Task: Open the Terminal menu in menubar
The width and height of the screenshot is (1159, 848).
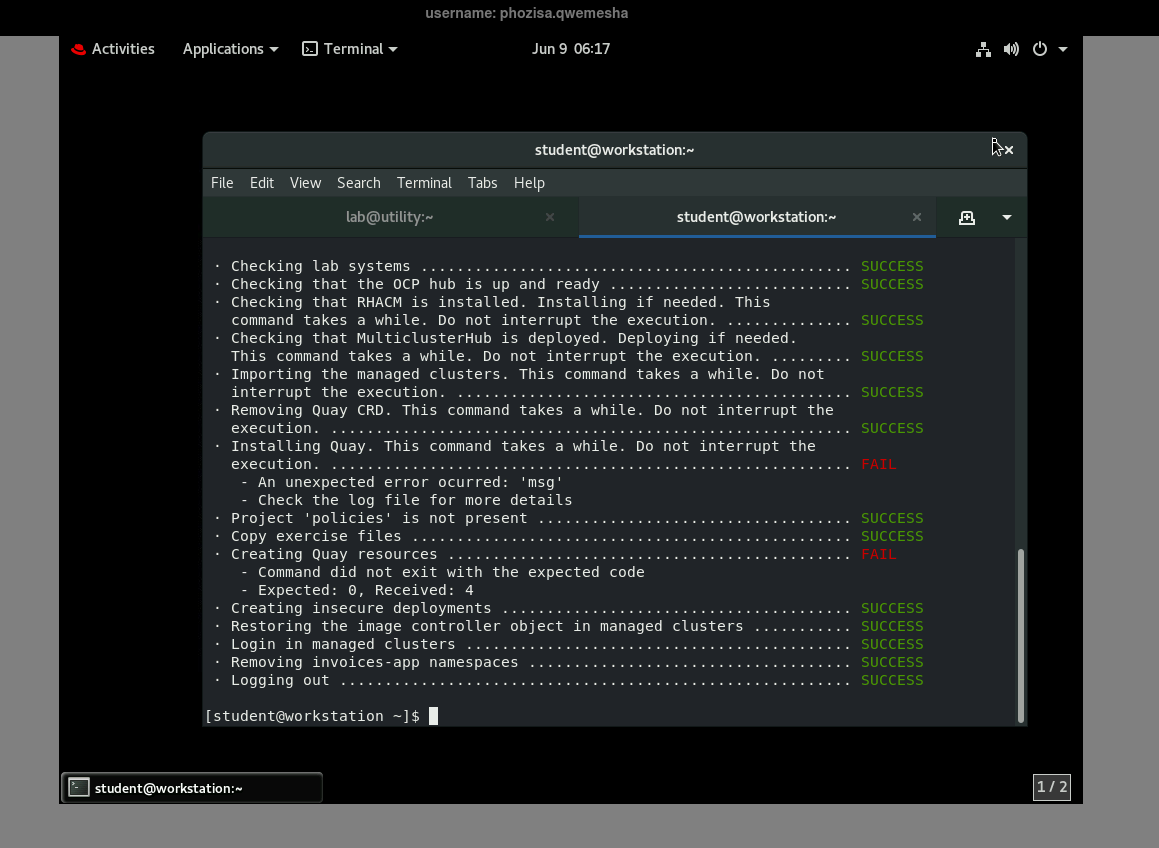Action: 424,183
